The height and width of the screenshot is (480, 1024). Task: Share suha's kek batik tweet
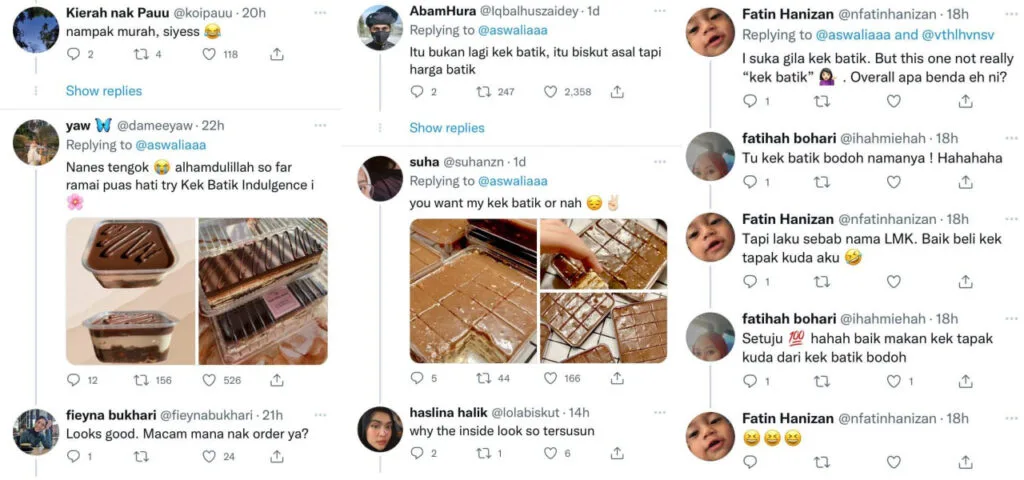[x=617, y=378]
